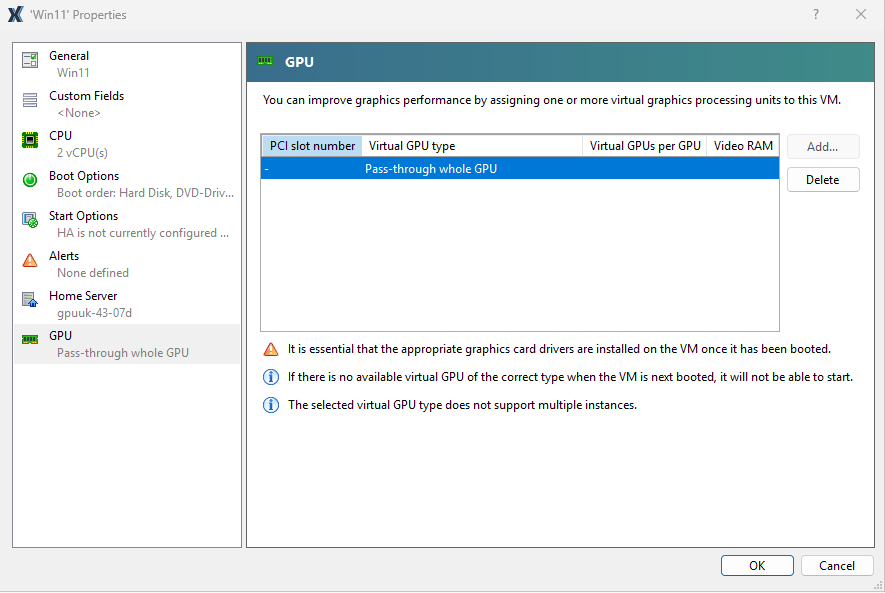Select the Pass-through whole GPU table row

click(520, 169)
